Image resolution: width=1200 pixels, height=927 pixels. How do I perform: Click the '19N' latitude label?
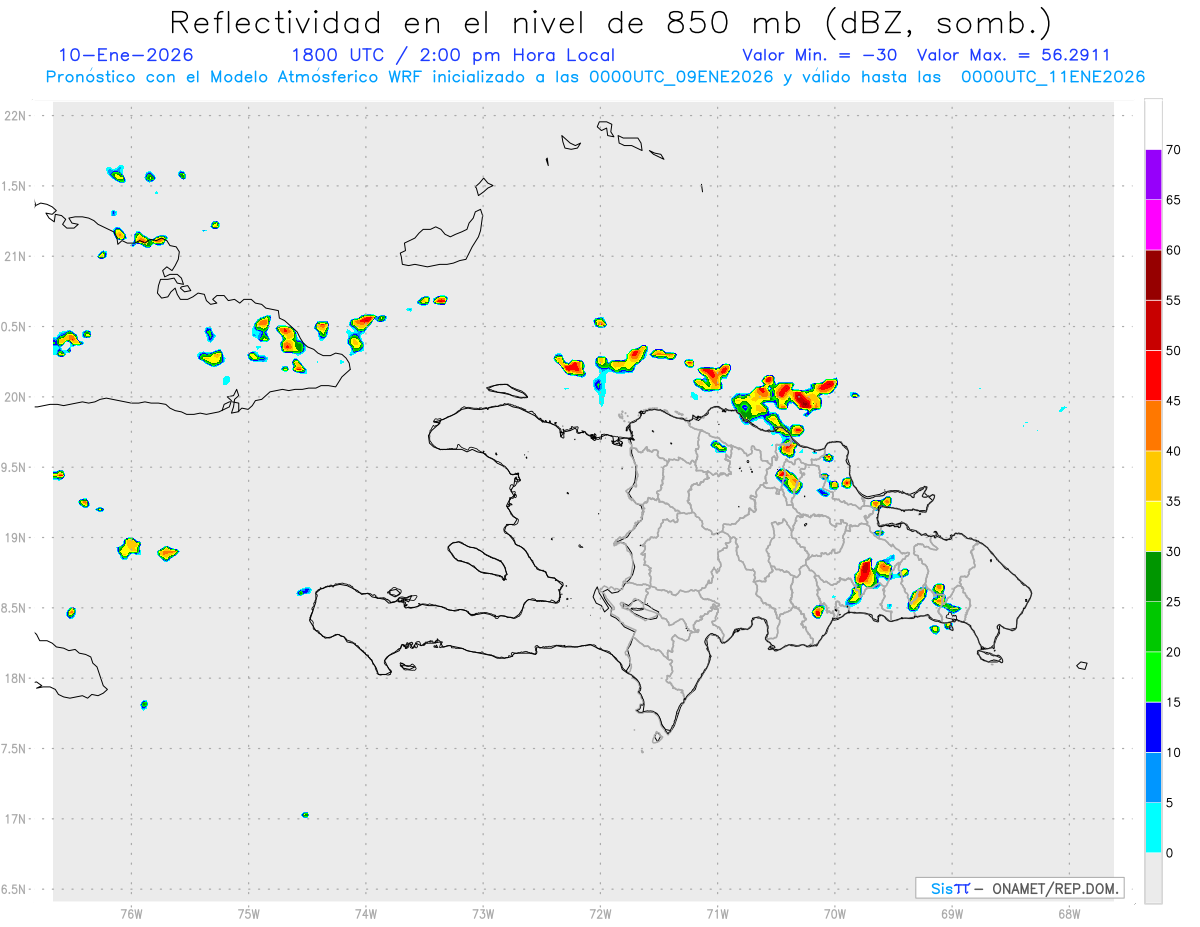[x=17, y=538]
